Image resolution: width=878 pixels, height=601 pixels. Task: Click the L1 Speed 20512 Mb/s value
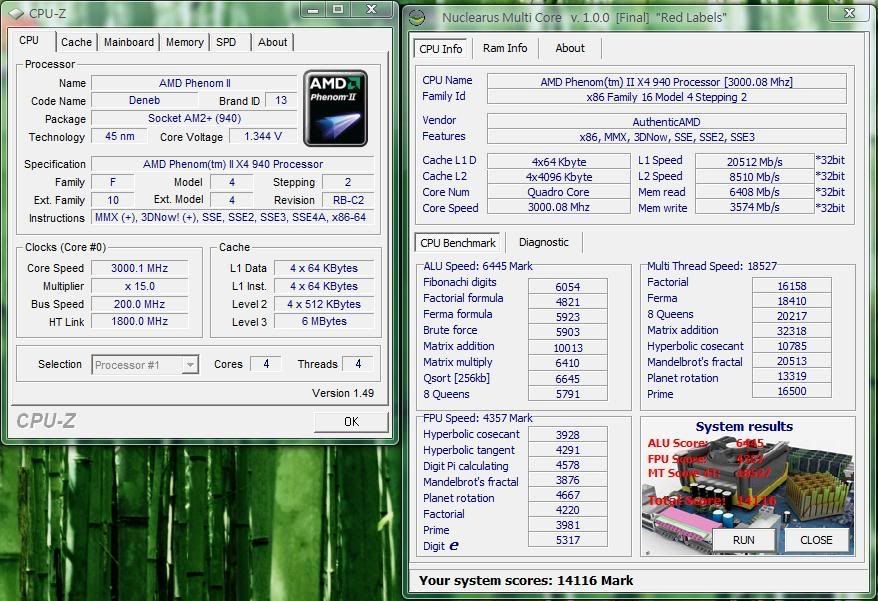click(x=754, y=162)
